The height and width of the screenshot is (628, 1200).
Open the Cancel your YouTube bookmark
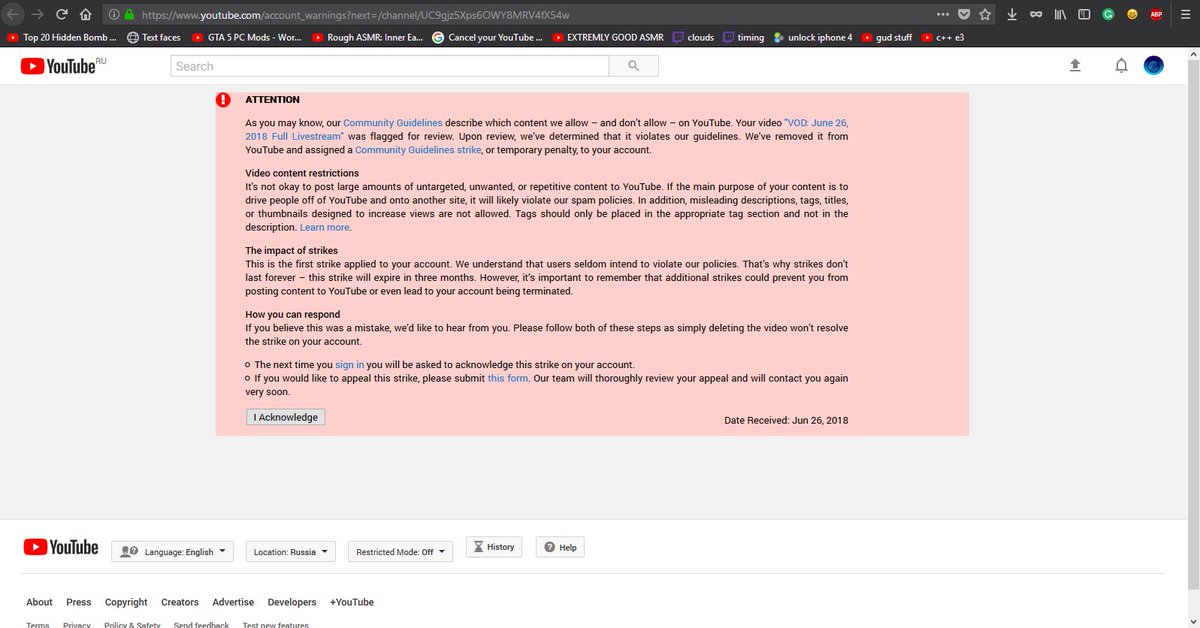pos(488,37)
